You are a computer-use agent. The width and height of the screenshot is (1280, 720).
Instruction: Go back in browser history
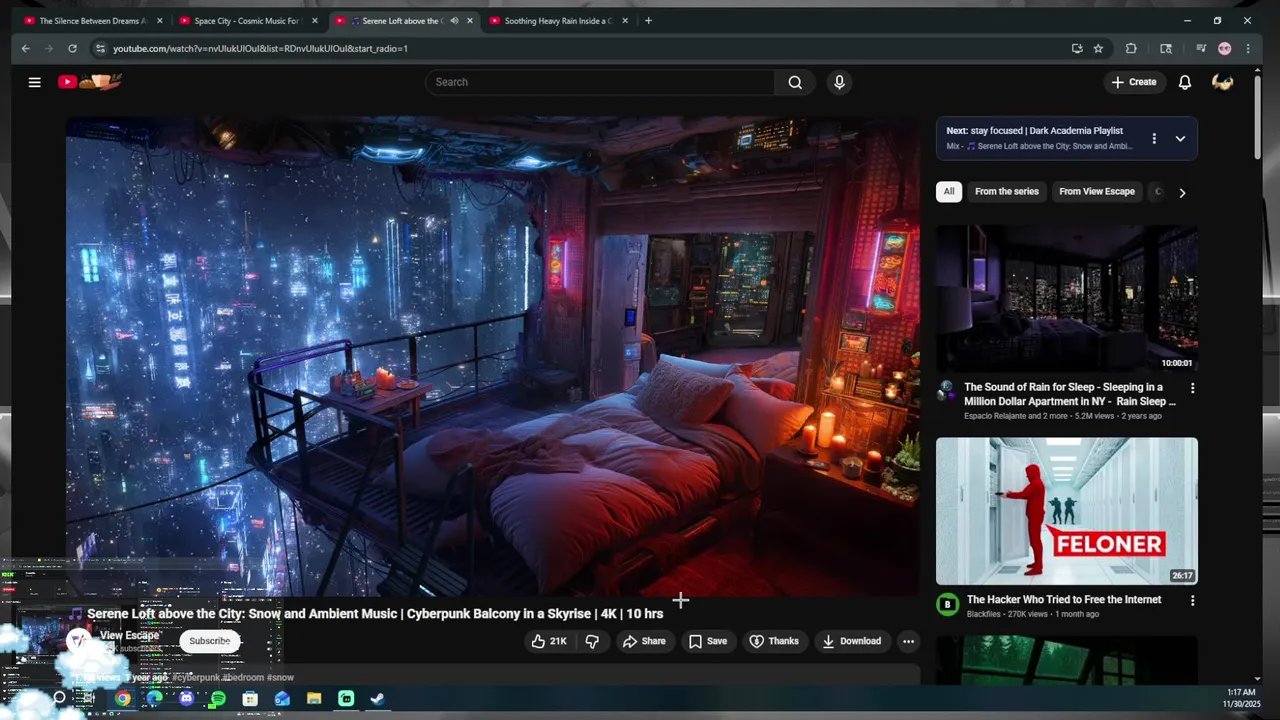(26, 48)
